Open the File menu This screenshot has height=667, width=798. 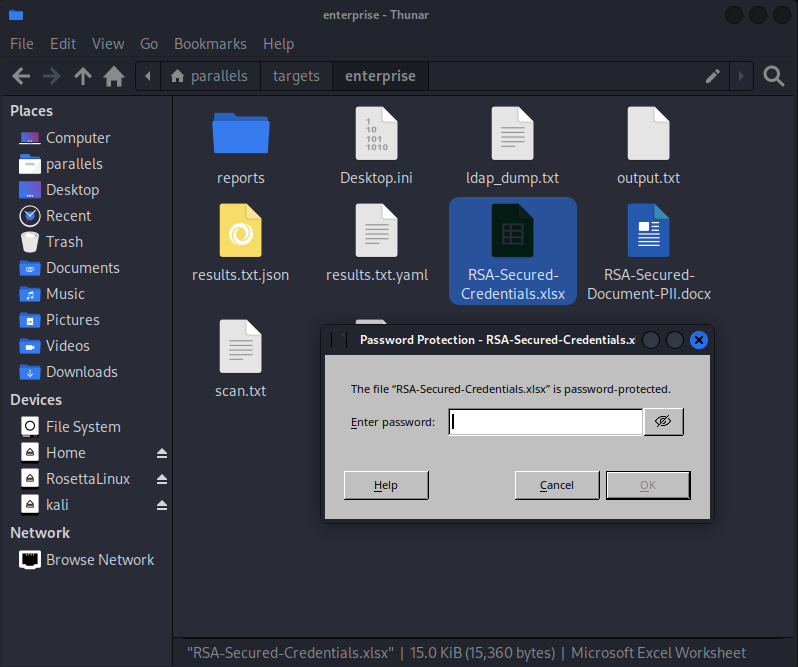[x=22, y=44]
